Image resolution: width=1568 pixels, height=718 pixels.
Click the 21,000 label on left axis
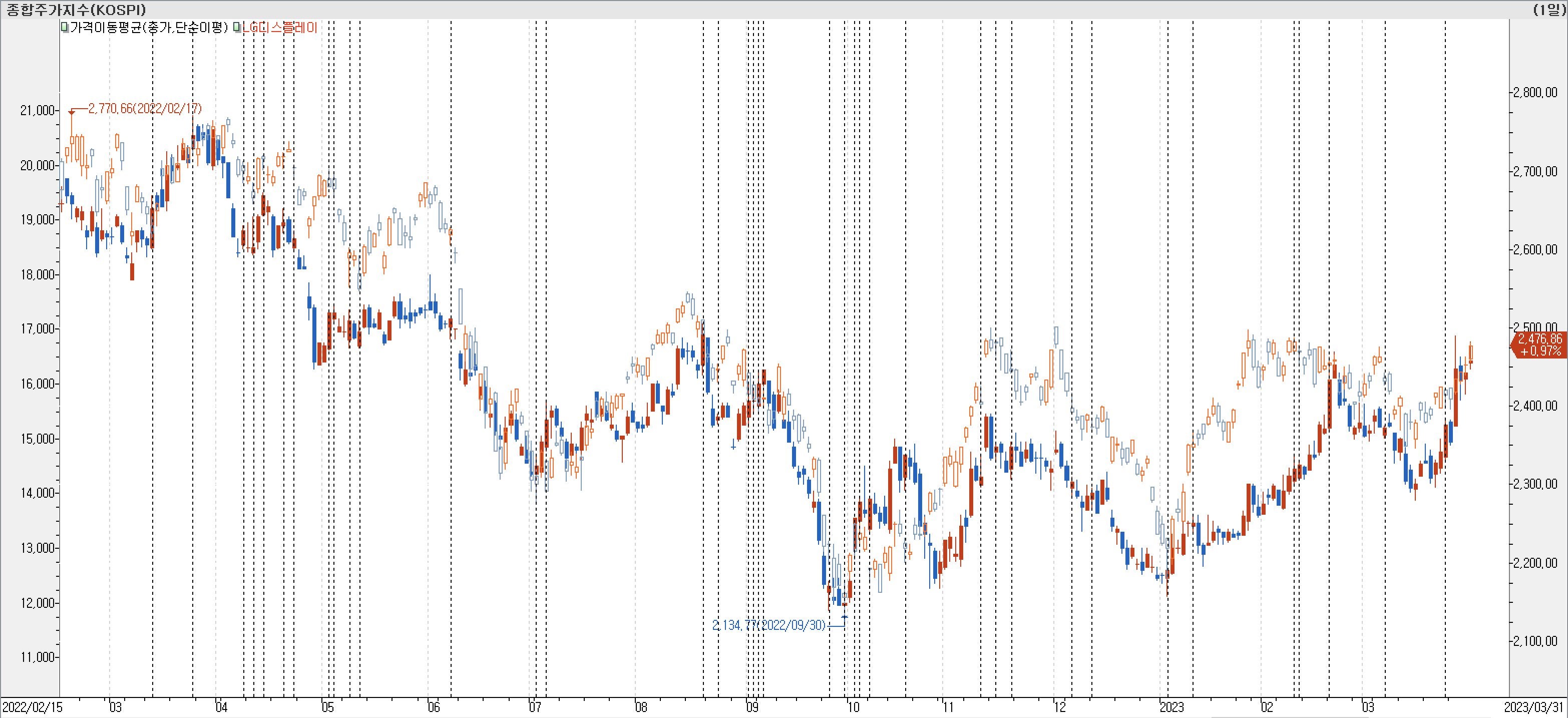pos(38,110)
